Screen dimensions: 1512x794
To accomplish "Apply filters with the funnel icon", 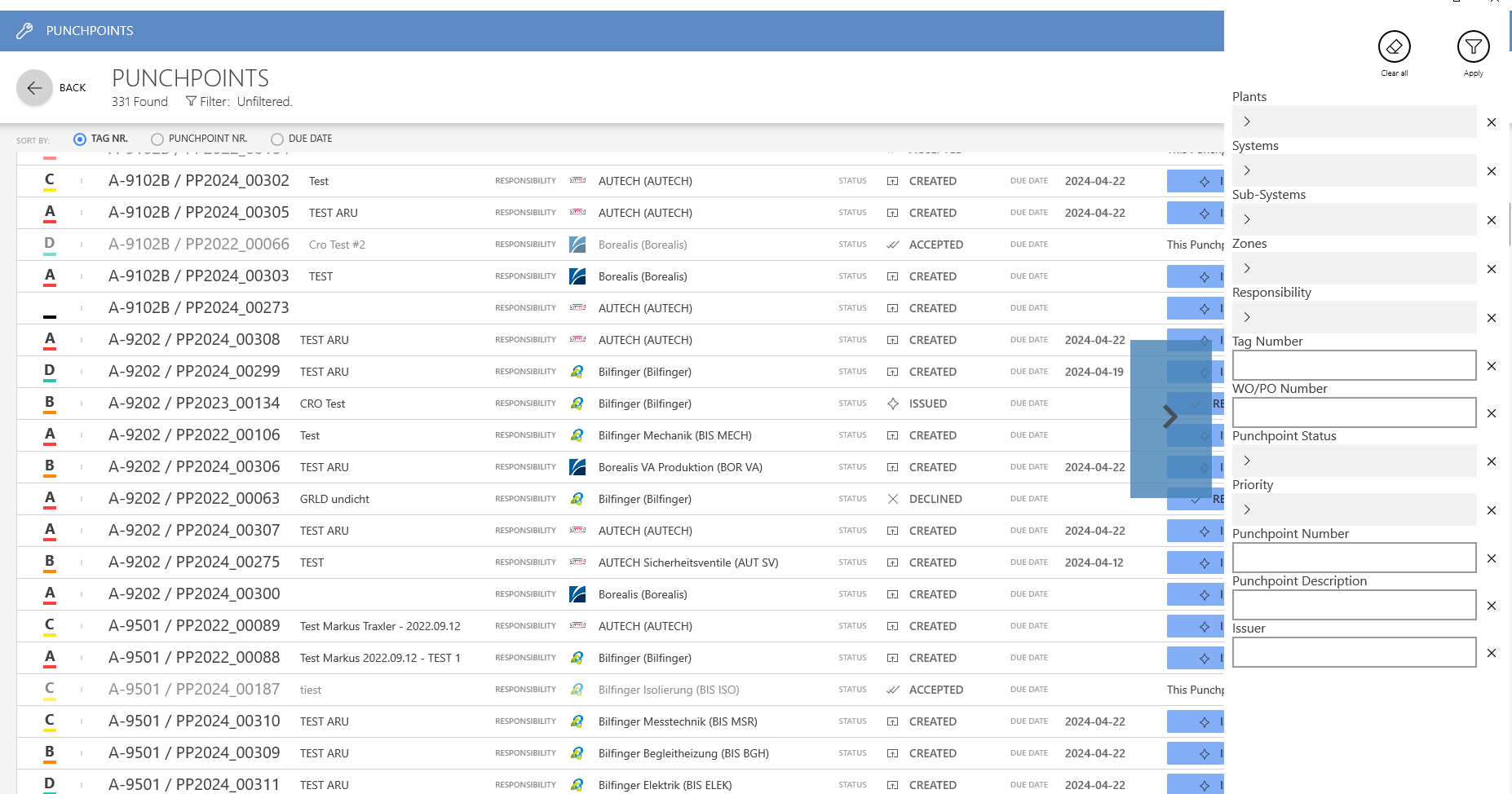I will click(x=1473, y=47).
